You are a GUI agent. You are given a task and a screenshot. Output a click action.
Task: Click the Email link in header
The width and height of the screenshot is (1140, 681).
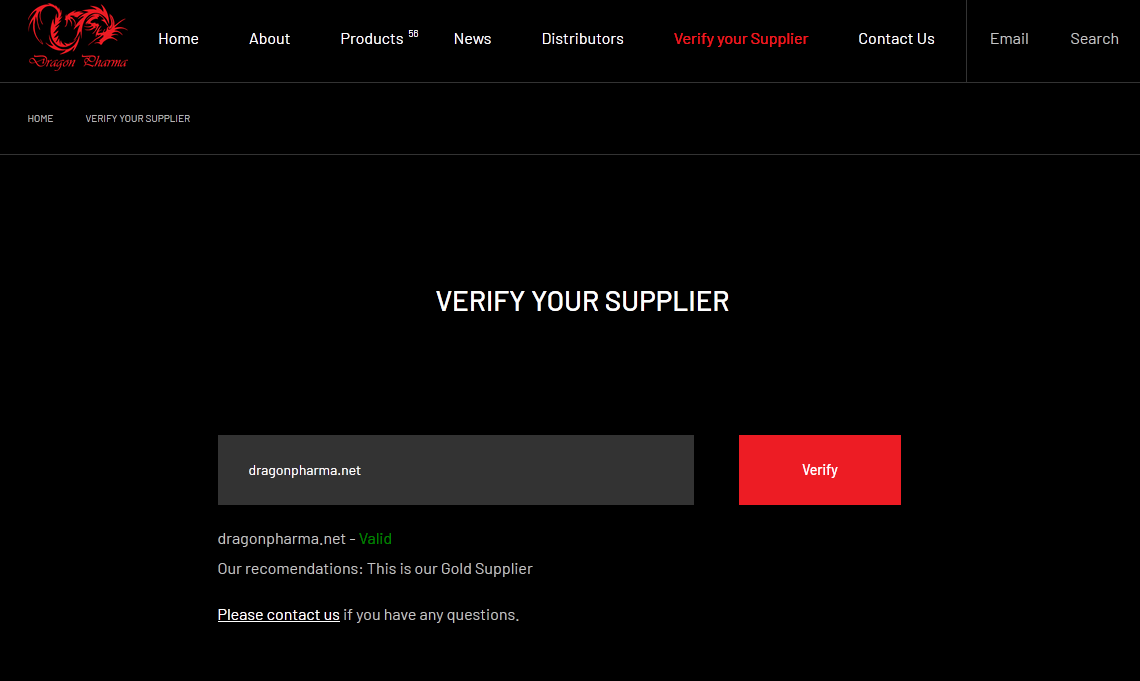point(1009,39)
